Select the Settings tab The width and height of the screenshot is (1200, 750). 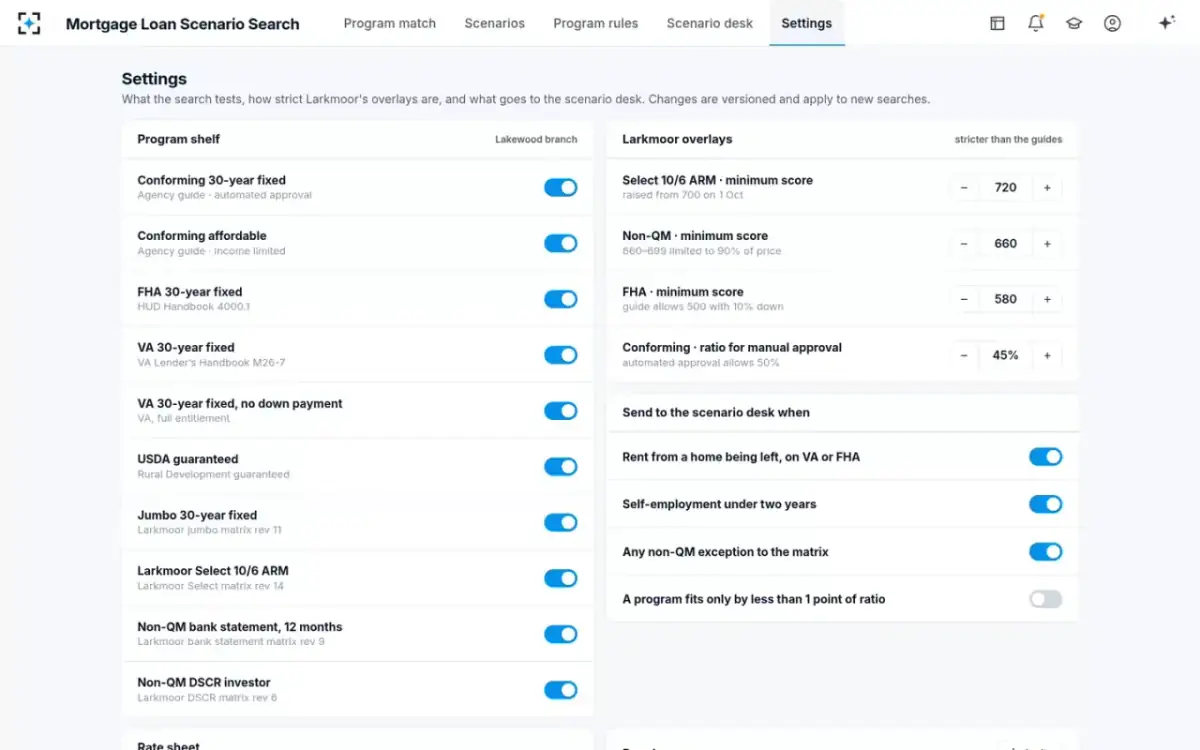[x=807, y=23]
